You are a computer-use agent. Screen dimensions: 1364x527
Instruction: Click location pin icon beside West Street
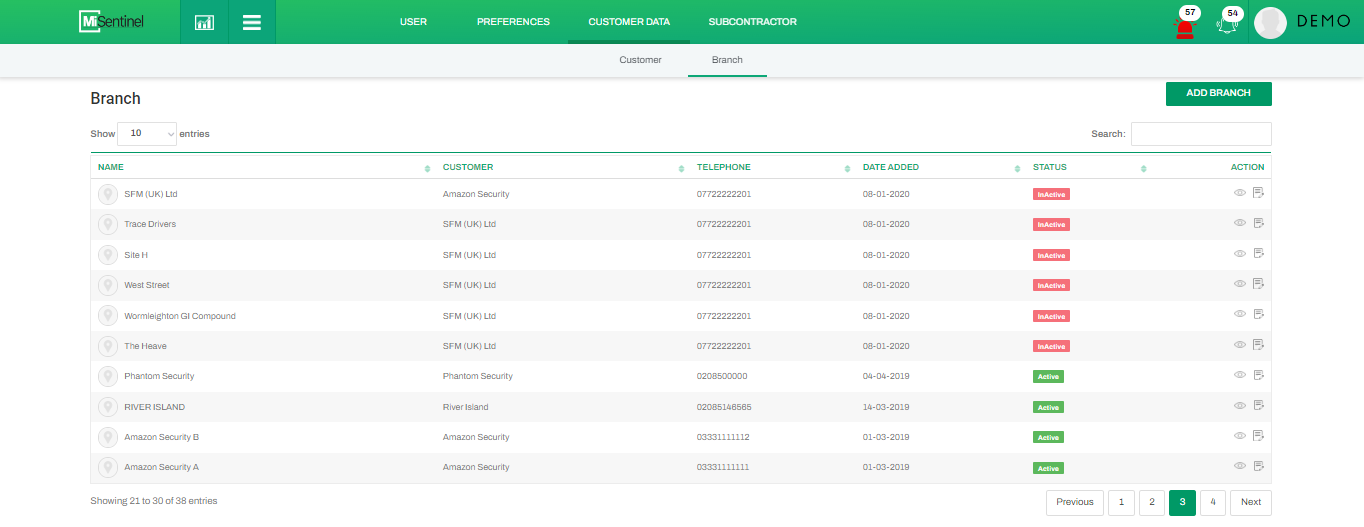[108, 285]
